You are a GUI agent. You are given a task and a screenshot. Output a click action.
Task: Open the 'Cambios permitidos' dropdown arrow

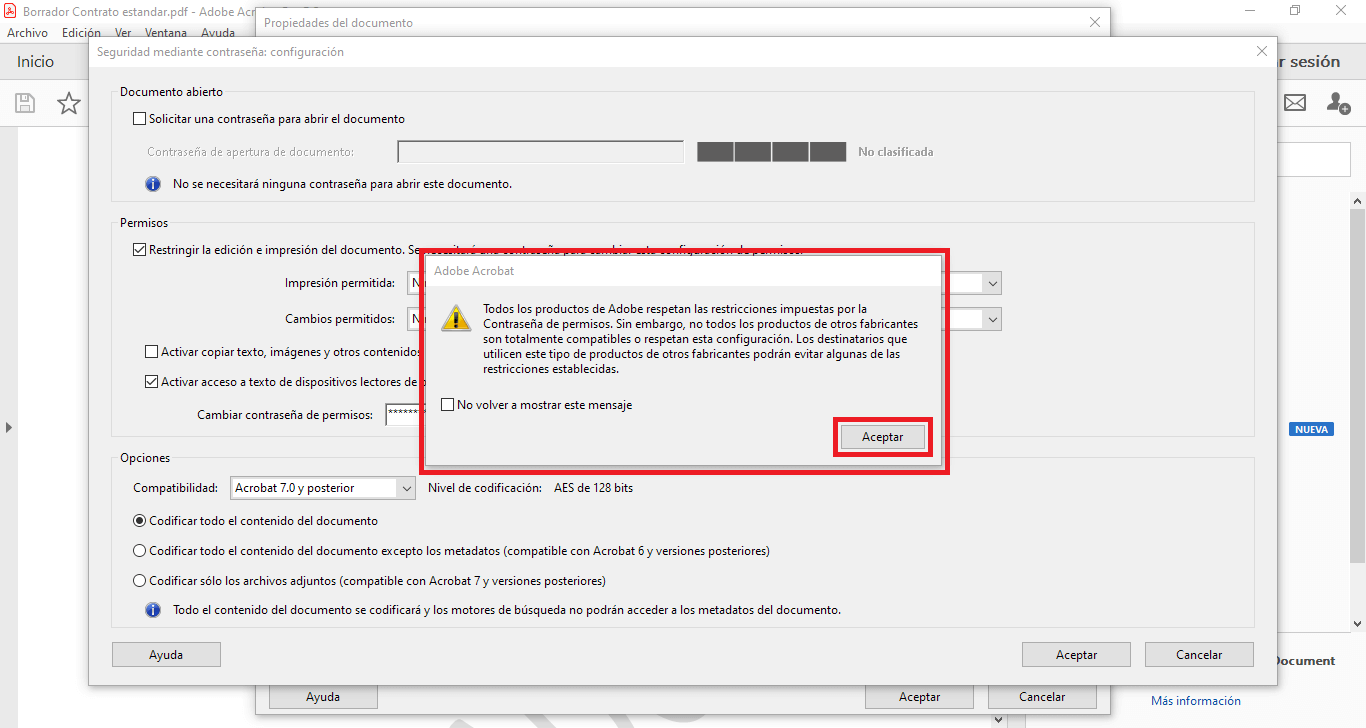[992, 319]
